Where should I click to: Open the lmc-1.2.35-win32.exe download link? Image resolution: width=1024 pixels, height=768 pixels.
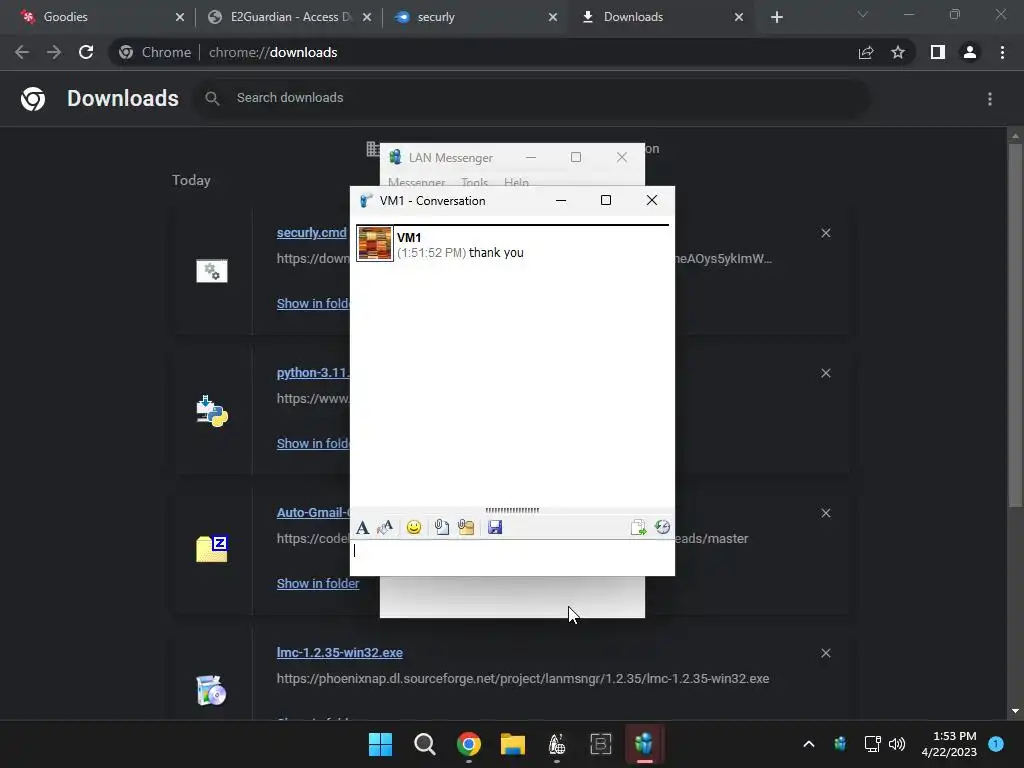pyautogui.click(x=340, y=652)
